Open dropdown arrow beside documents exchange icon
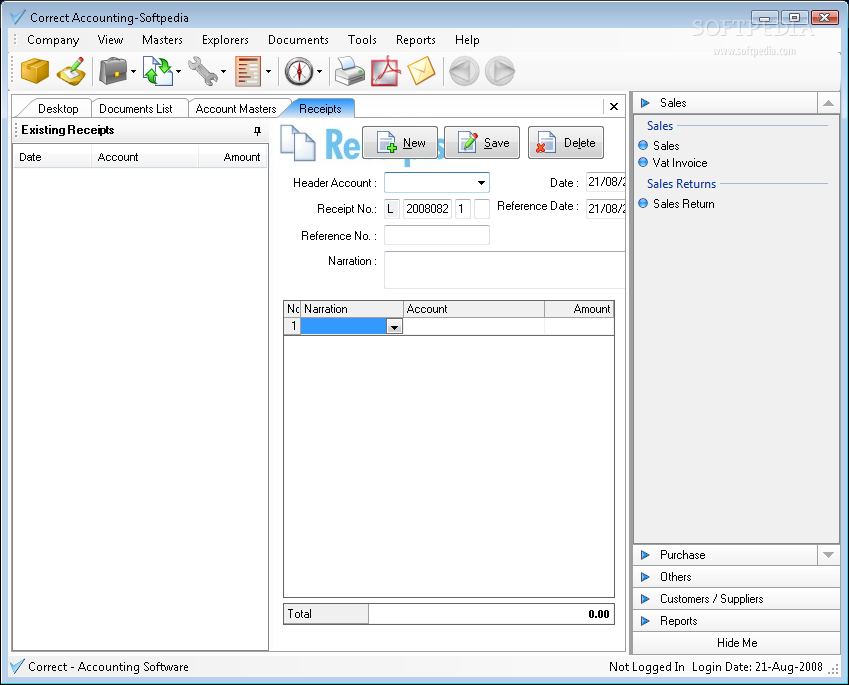Image resolution: width=849 pixels, height=685 pixels. 178,71
